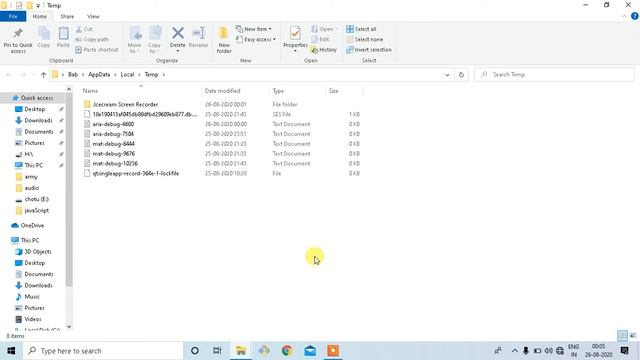Click the Refresh button in address bar
The width and height of the screenshot is (640, 360).
click(x=461, y=75)
